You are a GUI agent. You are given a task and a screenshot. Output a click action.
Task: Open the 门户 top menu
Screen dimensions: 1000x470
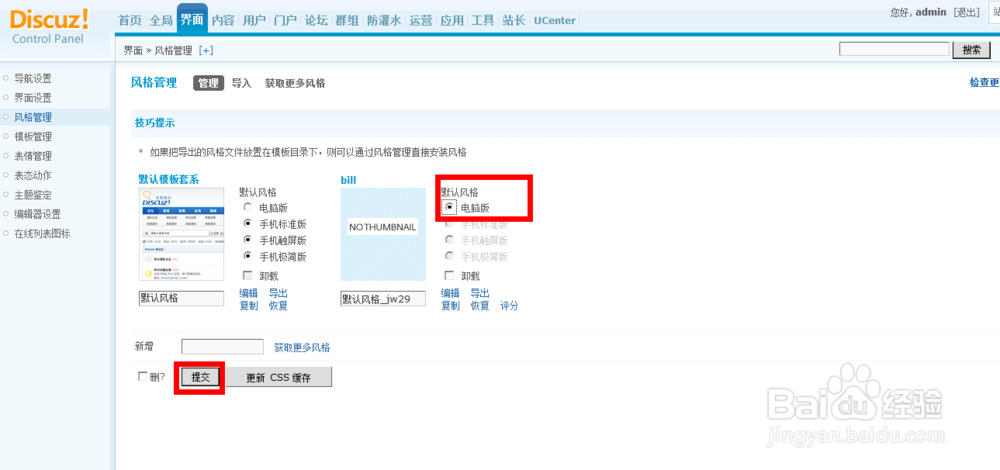click(285, 20)
